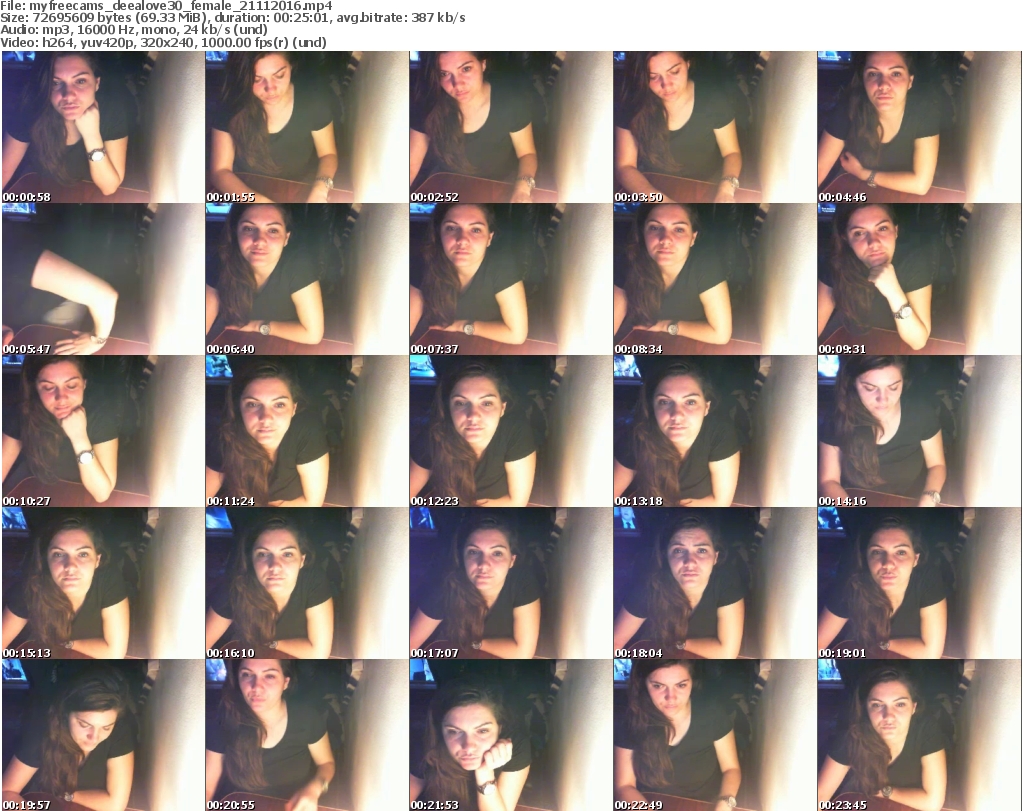
Task: Choose the 00:17:07 video frame
Action: pyautogui.click(x=511, y=583)
